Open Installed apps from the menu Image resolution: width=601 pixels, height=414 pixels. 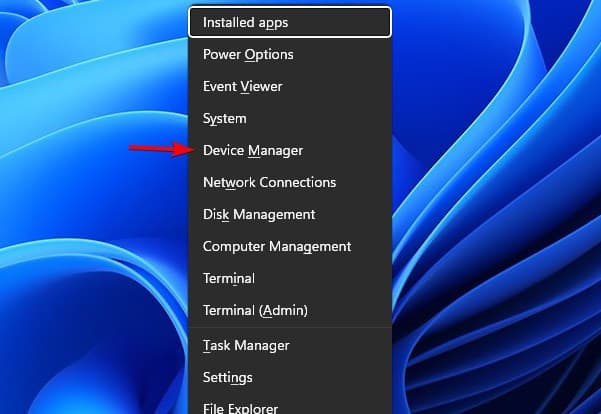click(x=246, y=22)
